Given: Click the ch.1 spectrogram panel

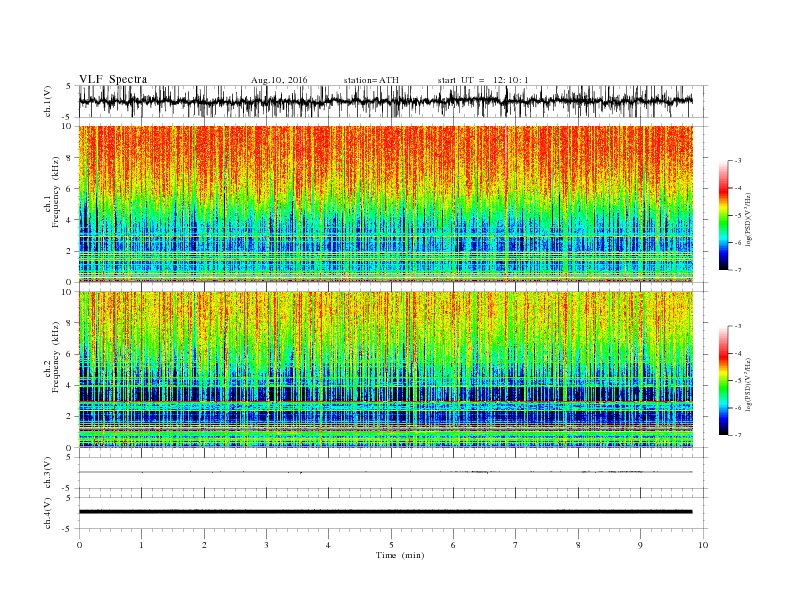Looking at the screenshot, I should (386, 204).
